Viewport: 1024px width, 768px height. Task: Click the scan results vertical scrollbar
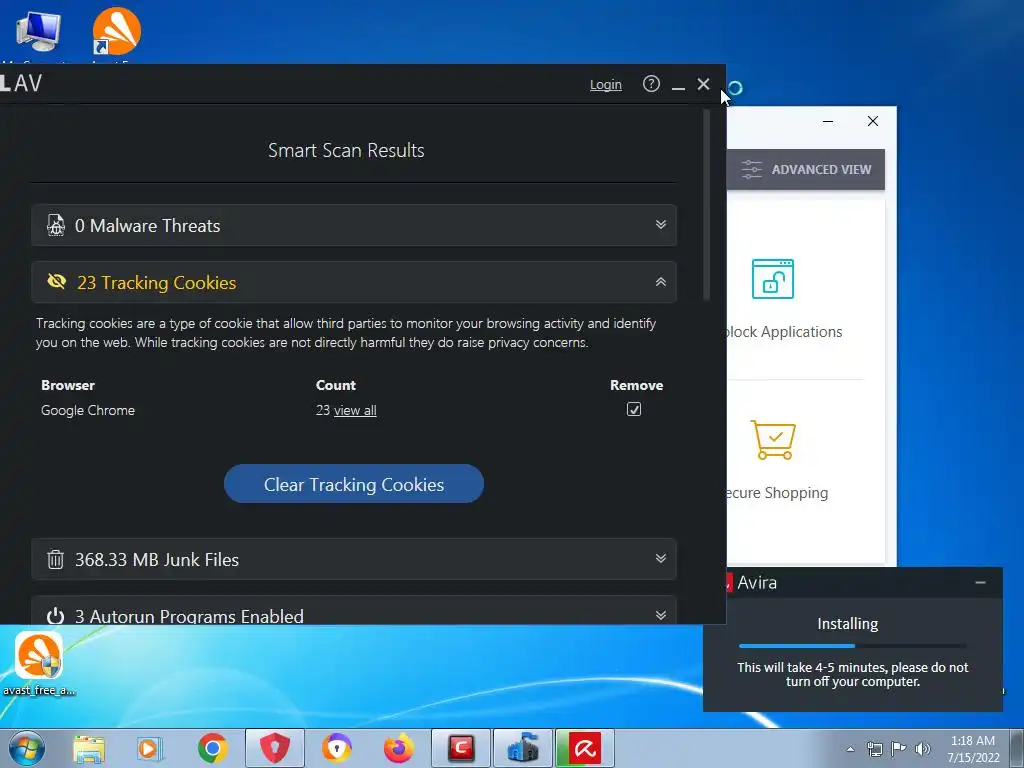706,204
